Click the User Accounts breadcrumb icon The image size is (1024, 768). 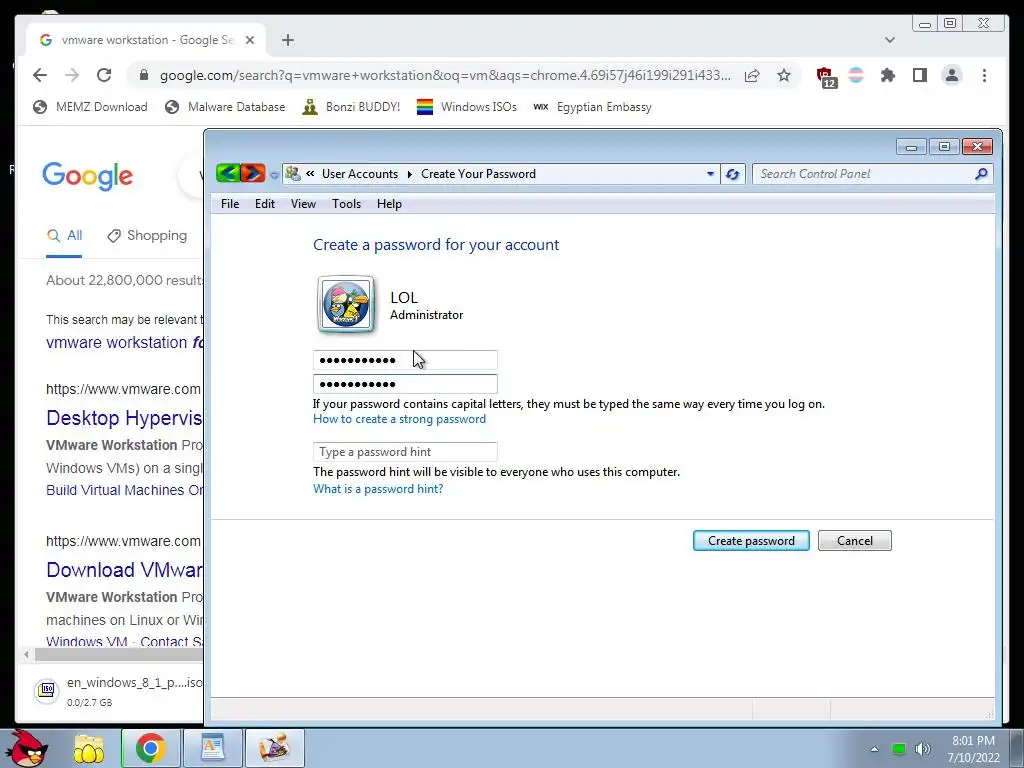(x=293, y=174)
